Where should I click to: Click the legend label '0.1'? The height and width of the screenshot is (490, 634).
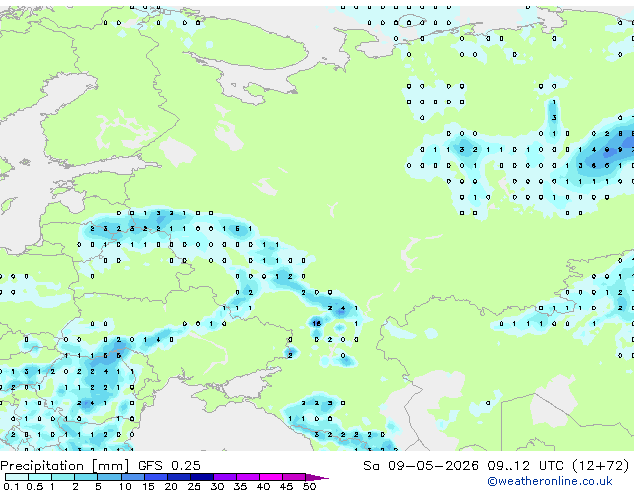click(11, 486)
